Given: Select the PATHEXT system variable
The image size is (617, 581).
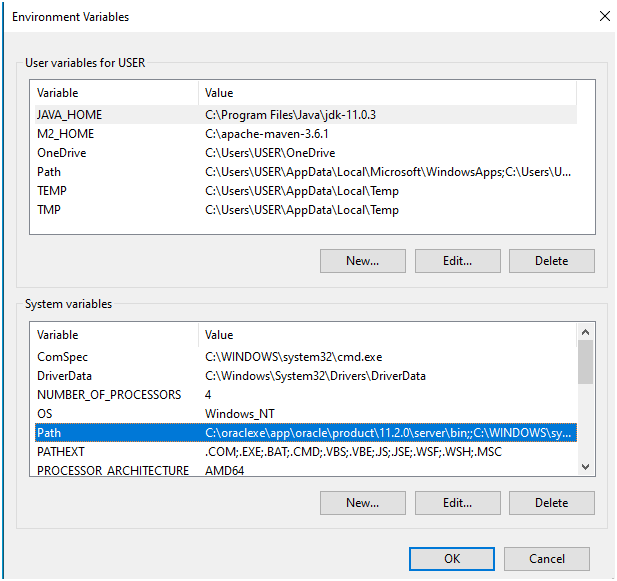Looking at the screenshot, I should pyautogui.click(x=61, y=452).
